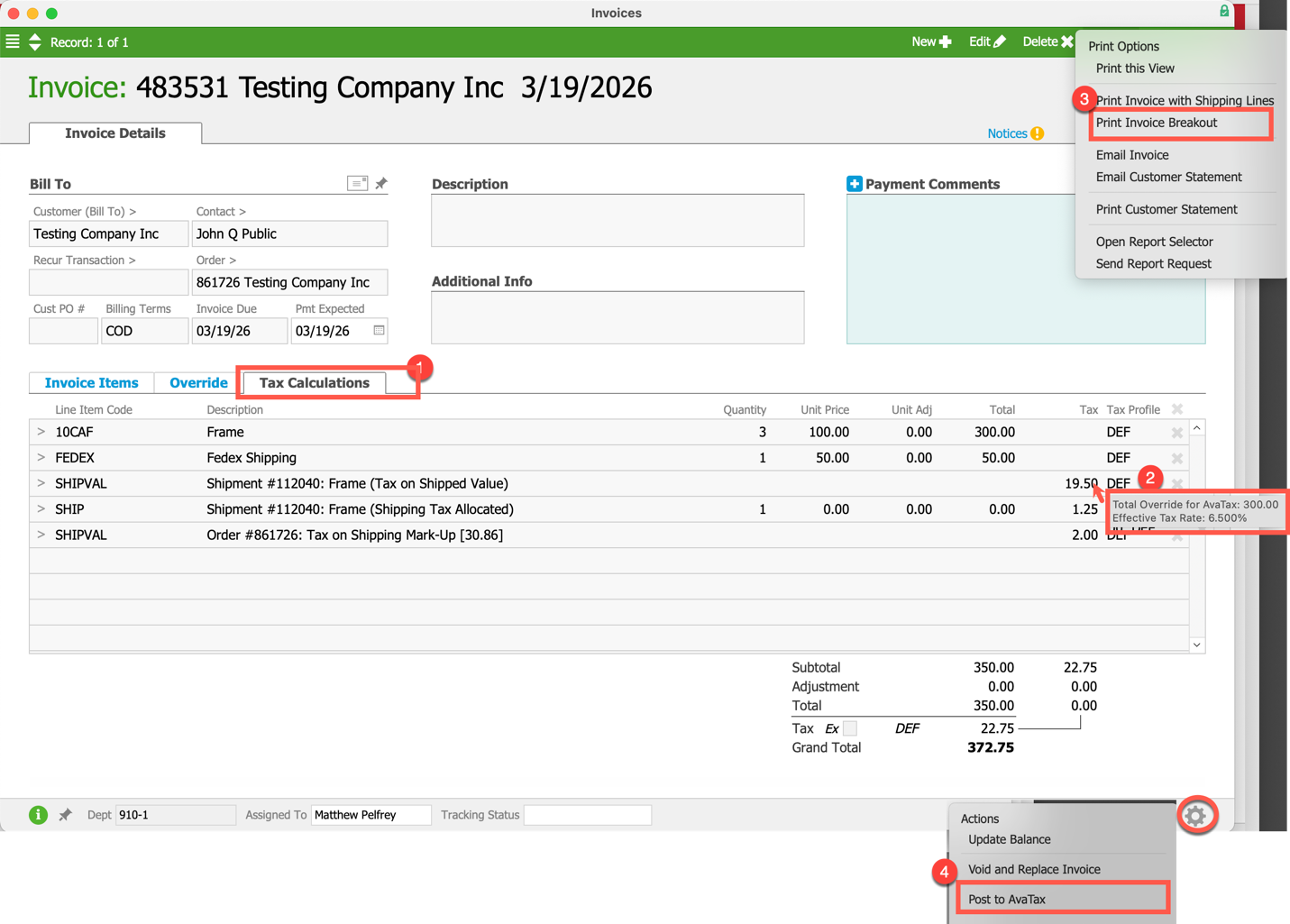Choose Print Invoice Breakout
The width and height of the screenshot is (1290, 924).
pyautogui.click(x=1157, y=123)
